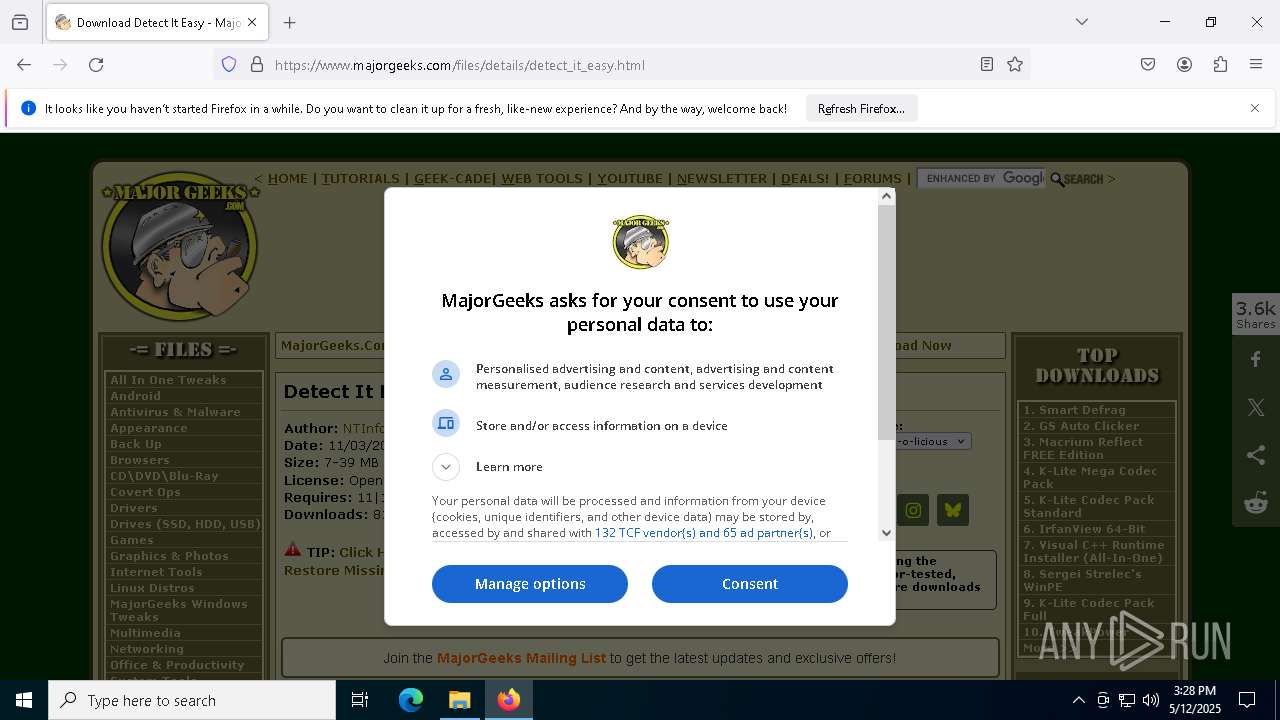1280x720 pixels.
Task: Open TUTORIALS in site navigation
Action: (x=361, y=179)
